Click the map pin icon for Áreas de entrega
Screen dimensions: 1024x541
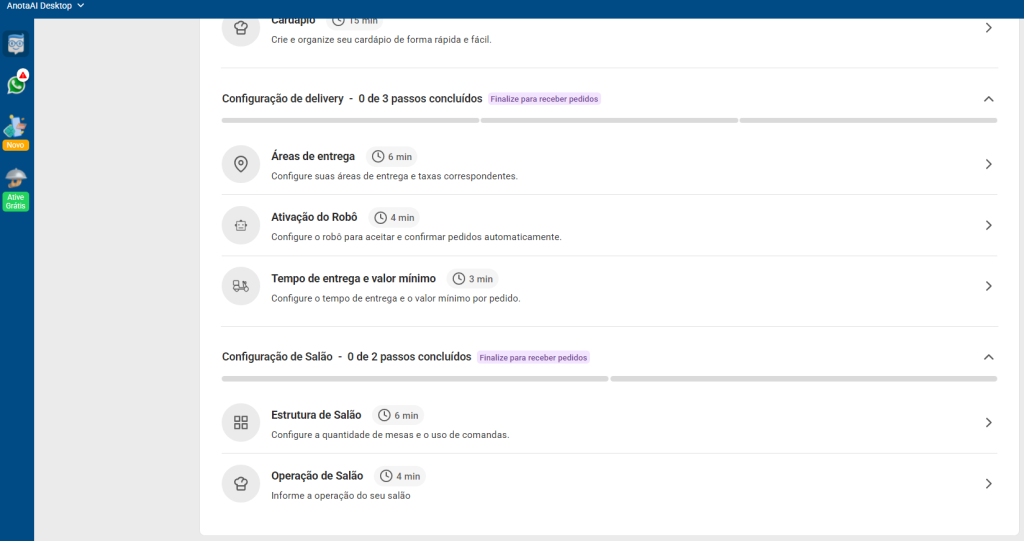coord(240,164)
